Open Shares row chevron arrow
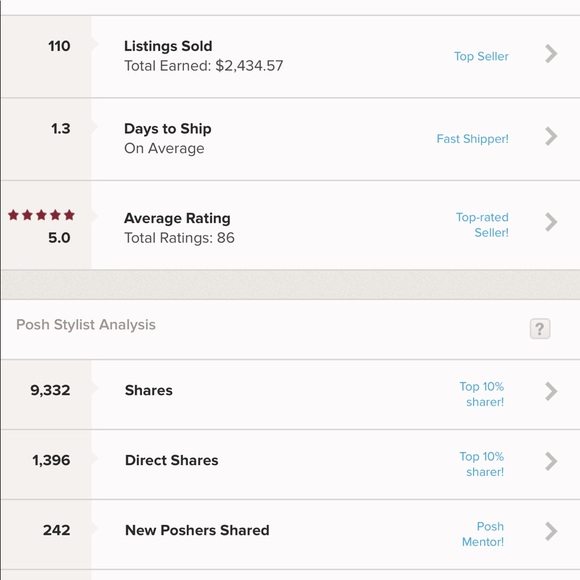 click(x=551, y=391)
